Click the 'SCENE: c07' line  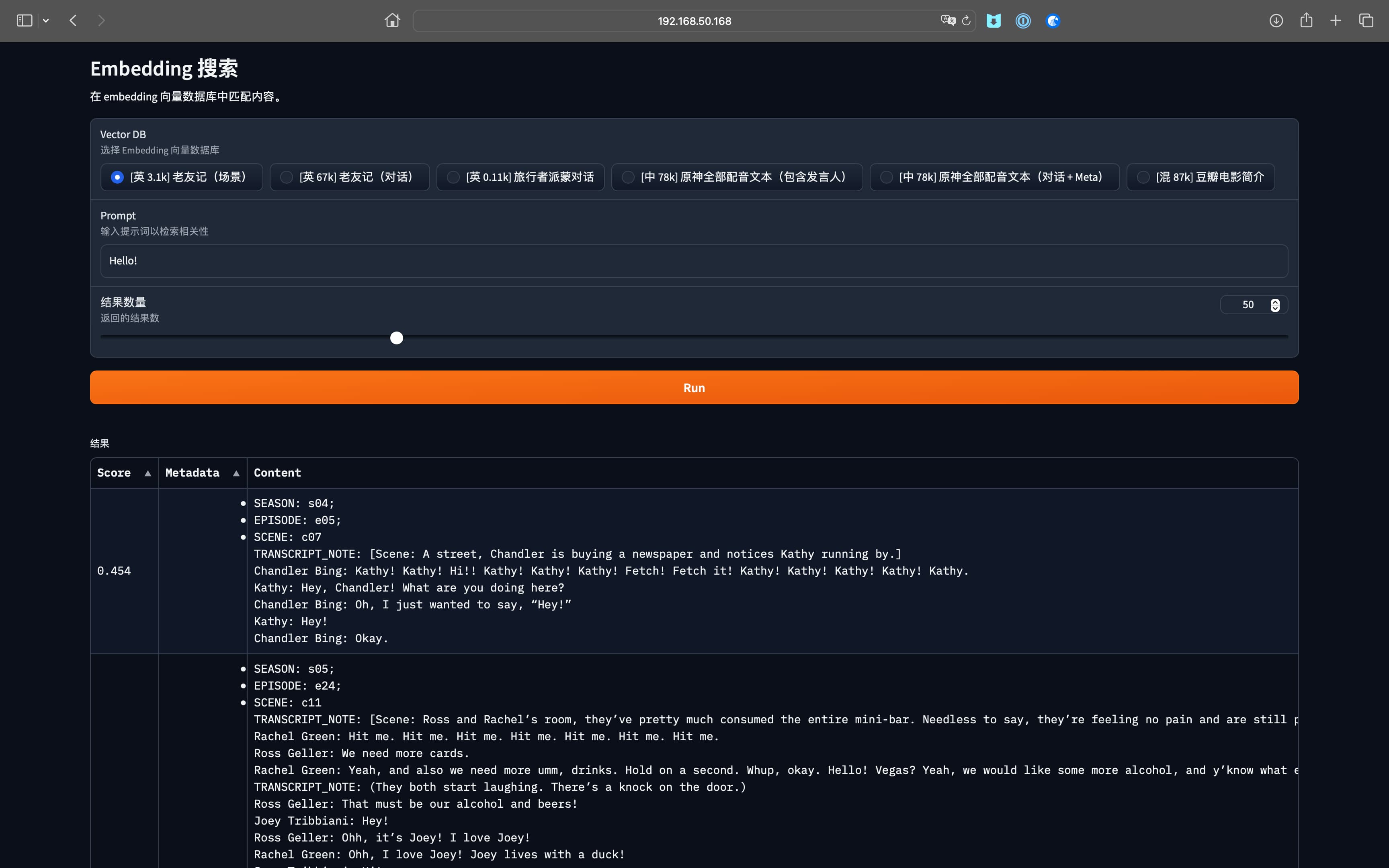click(x=287, y=537)
